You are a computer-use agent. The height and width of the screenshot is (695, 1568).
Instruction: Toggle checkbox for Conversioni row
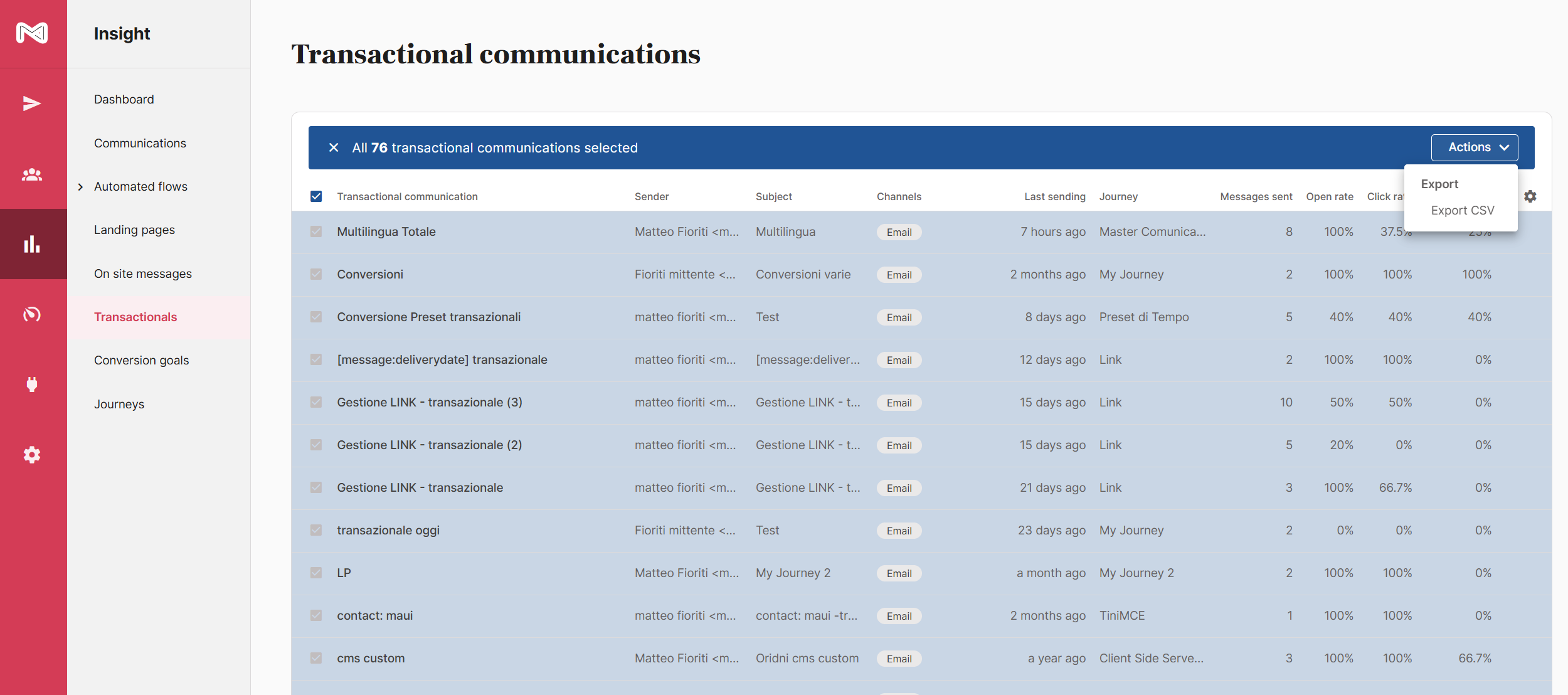[x=316, y=274]
